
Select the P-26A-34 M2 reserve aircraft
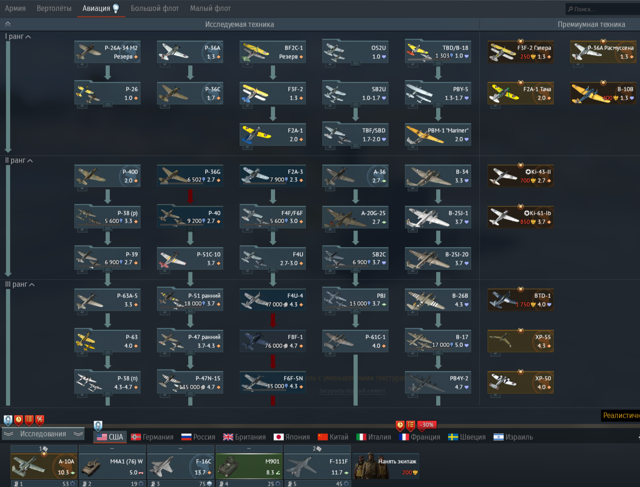(108, 52)
